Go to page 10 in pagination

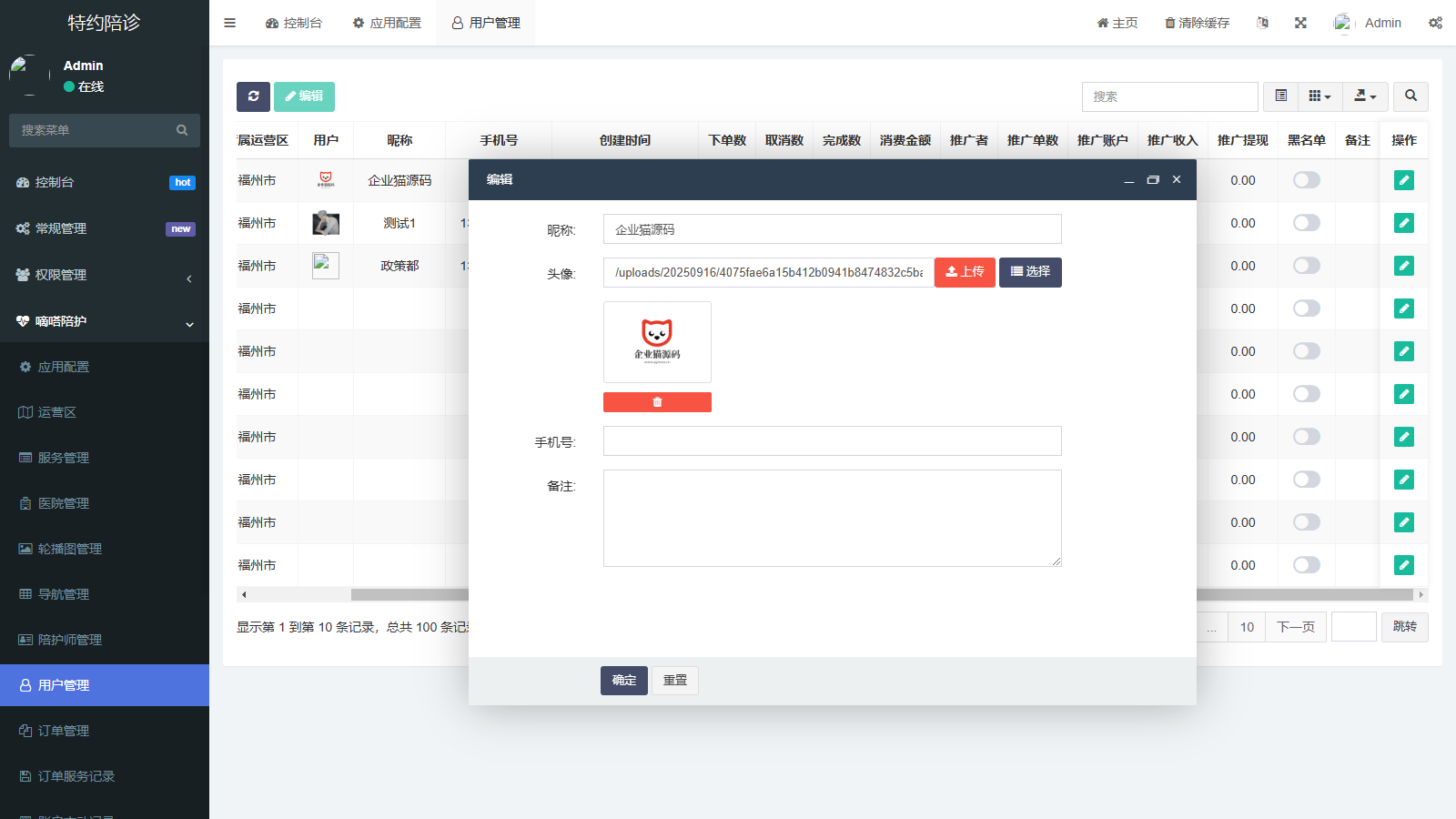coord(1247,627)
